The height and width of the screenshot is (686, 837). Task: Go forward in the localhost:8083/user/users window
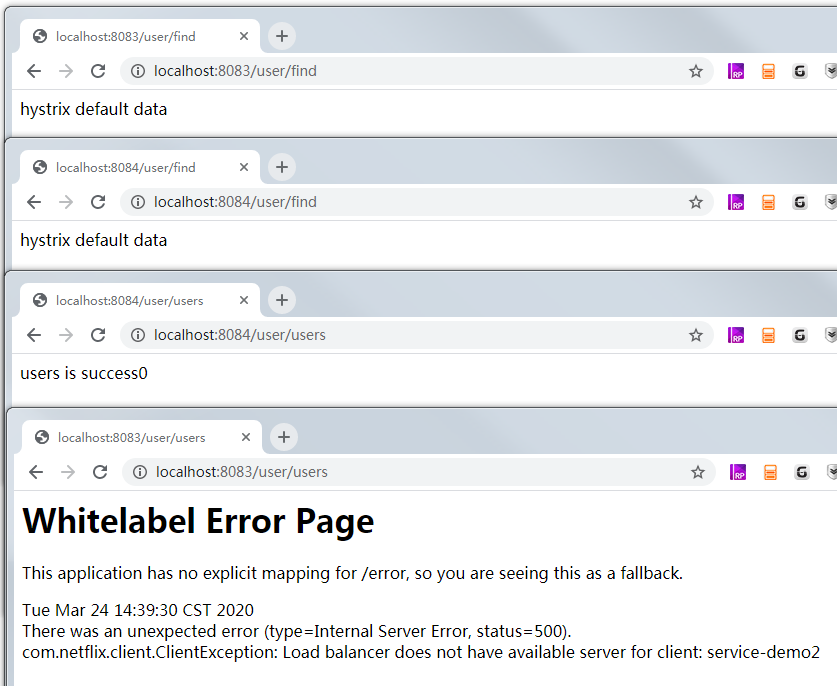pyautogui.click(x=68, y=472)
